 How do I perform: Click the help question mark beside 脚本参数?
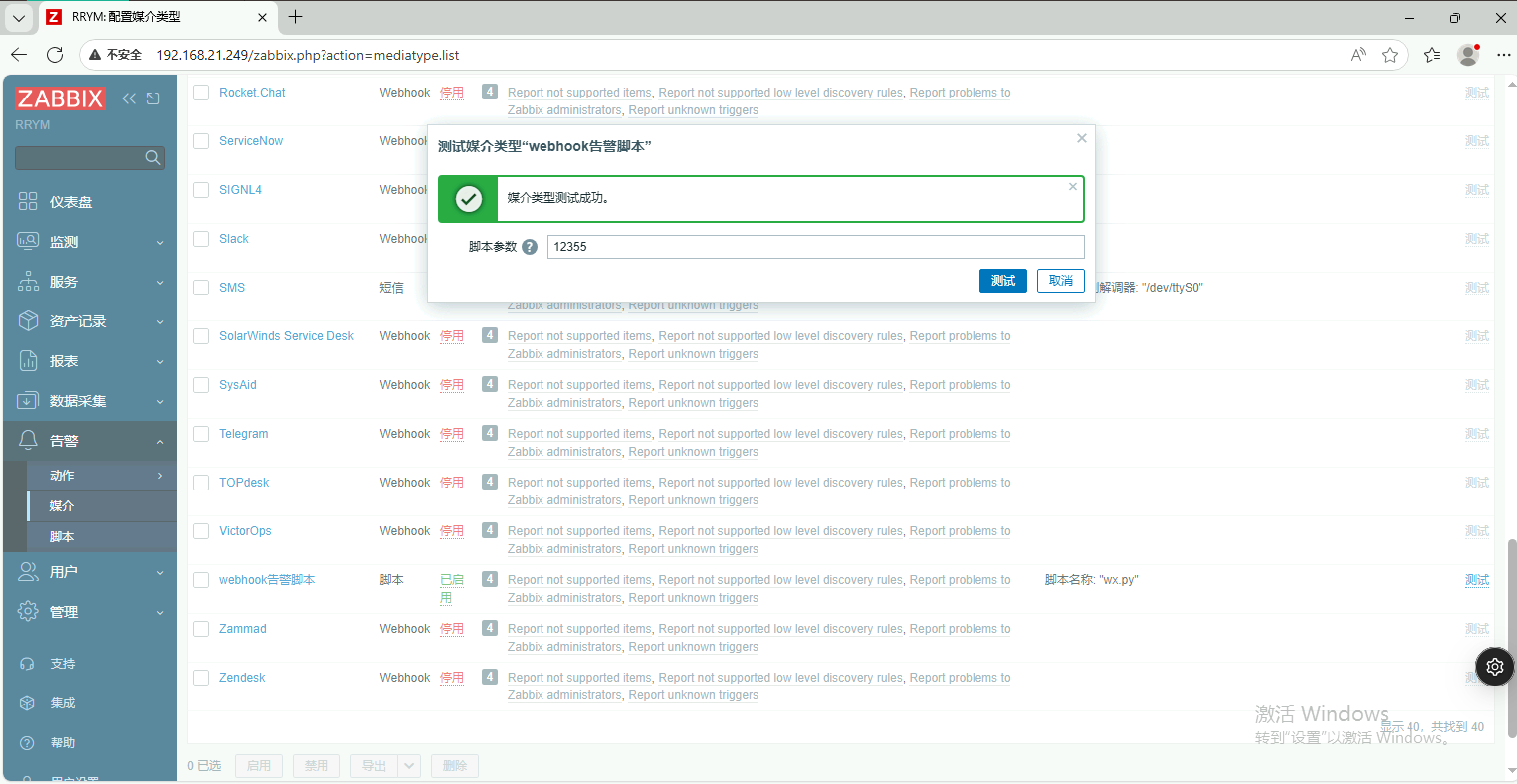[530, 247]
